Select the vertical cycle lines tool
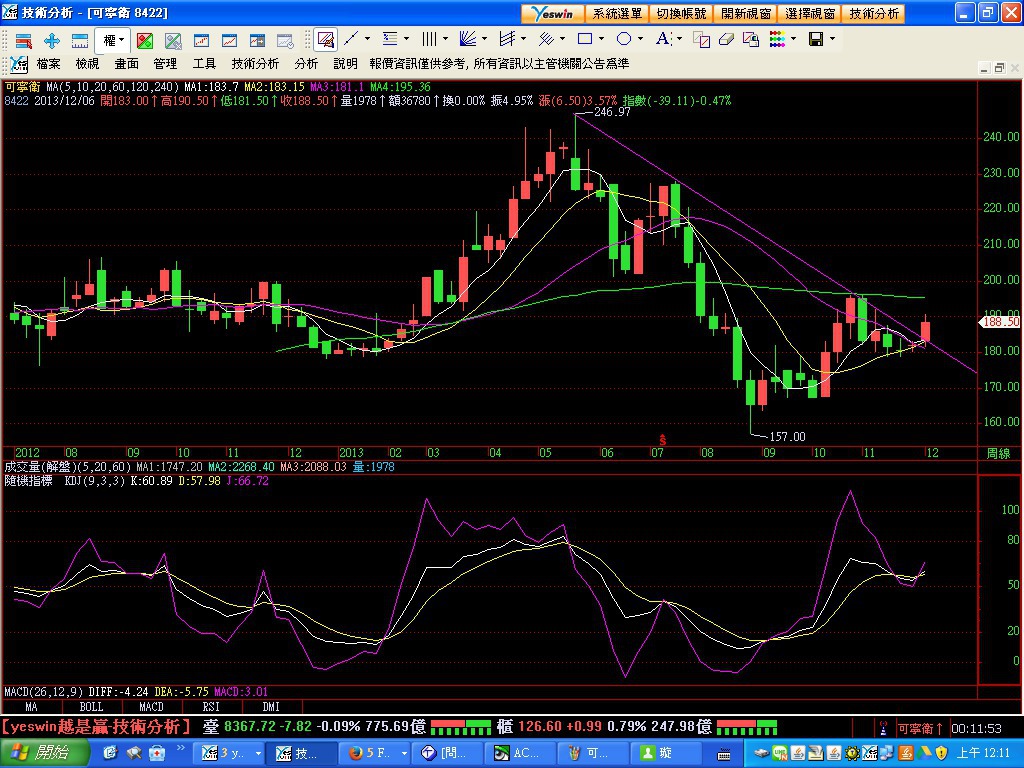 point(429,39)
